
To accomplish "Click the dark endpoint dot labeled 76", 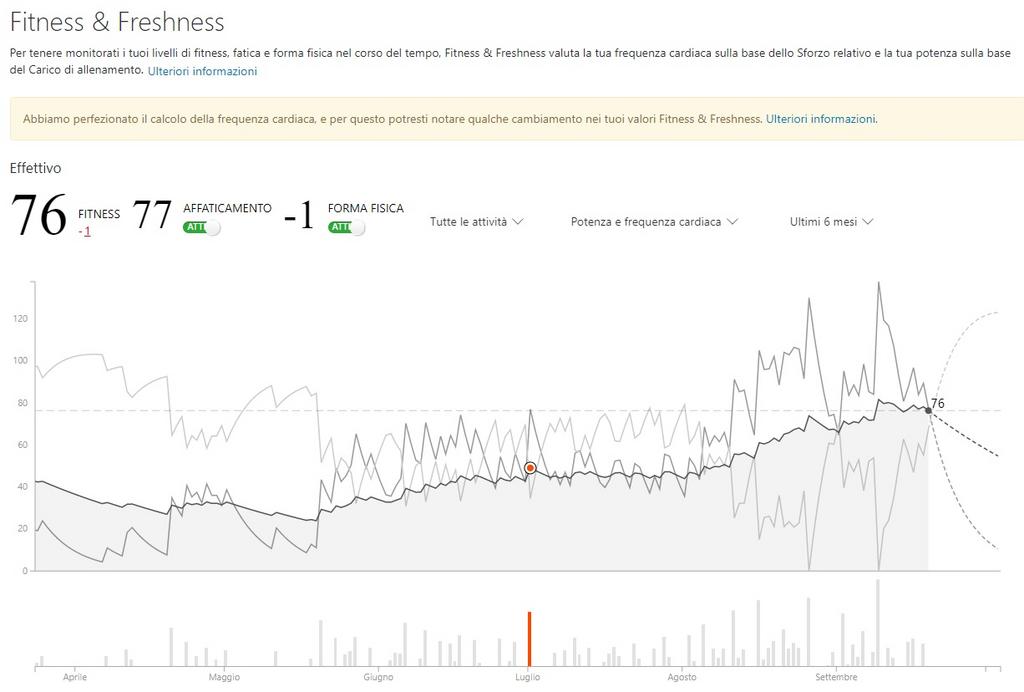I will coord(928,410).
